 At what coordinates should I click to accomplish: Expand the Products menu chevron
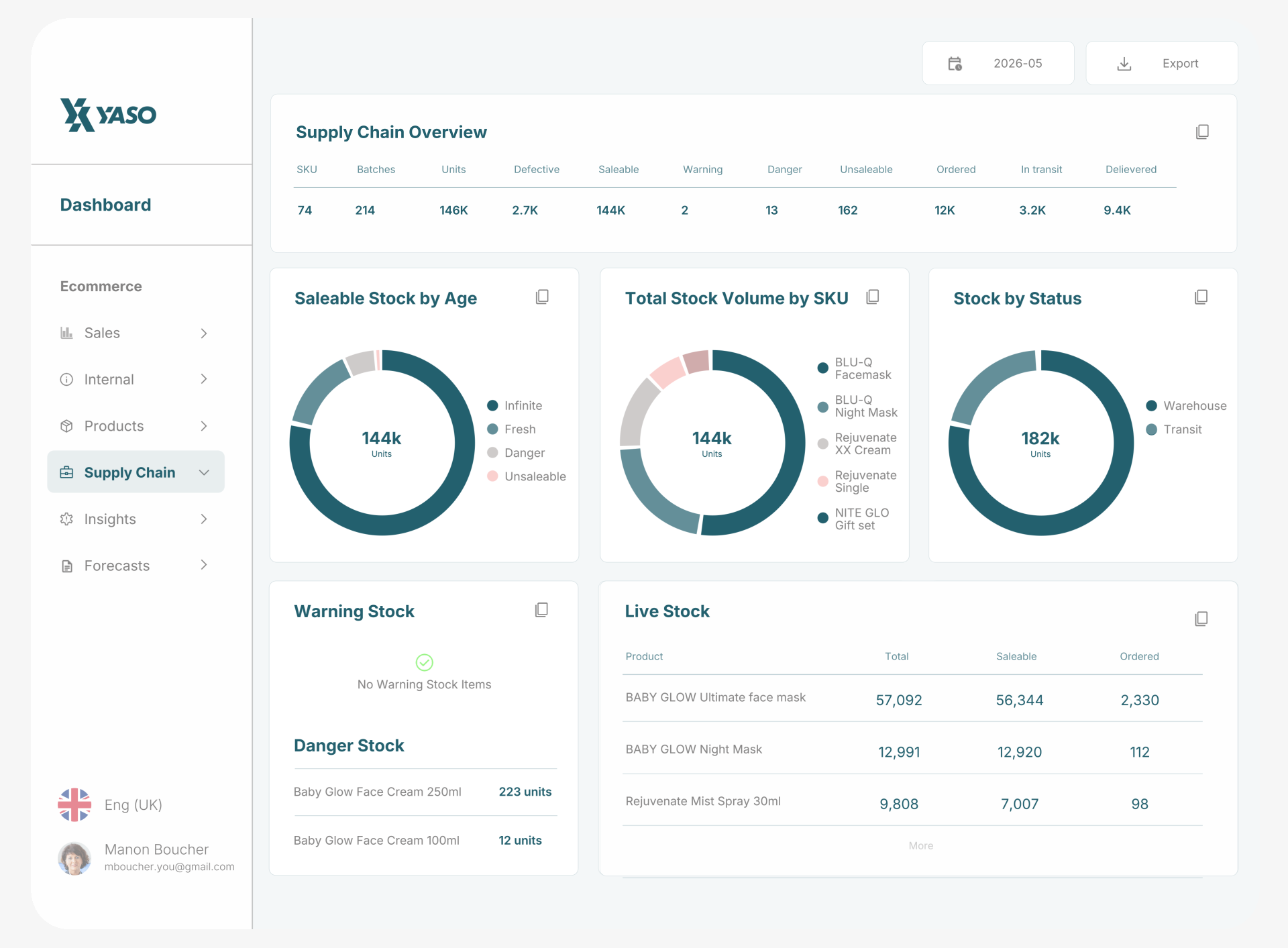click(204, 426)
